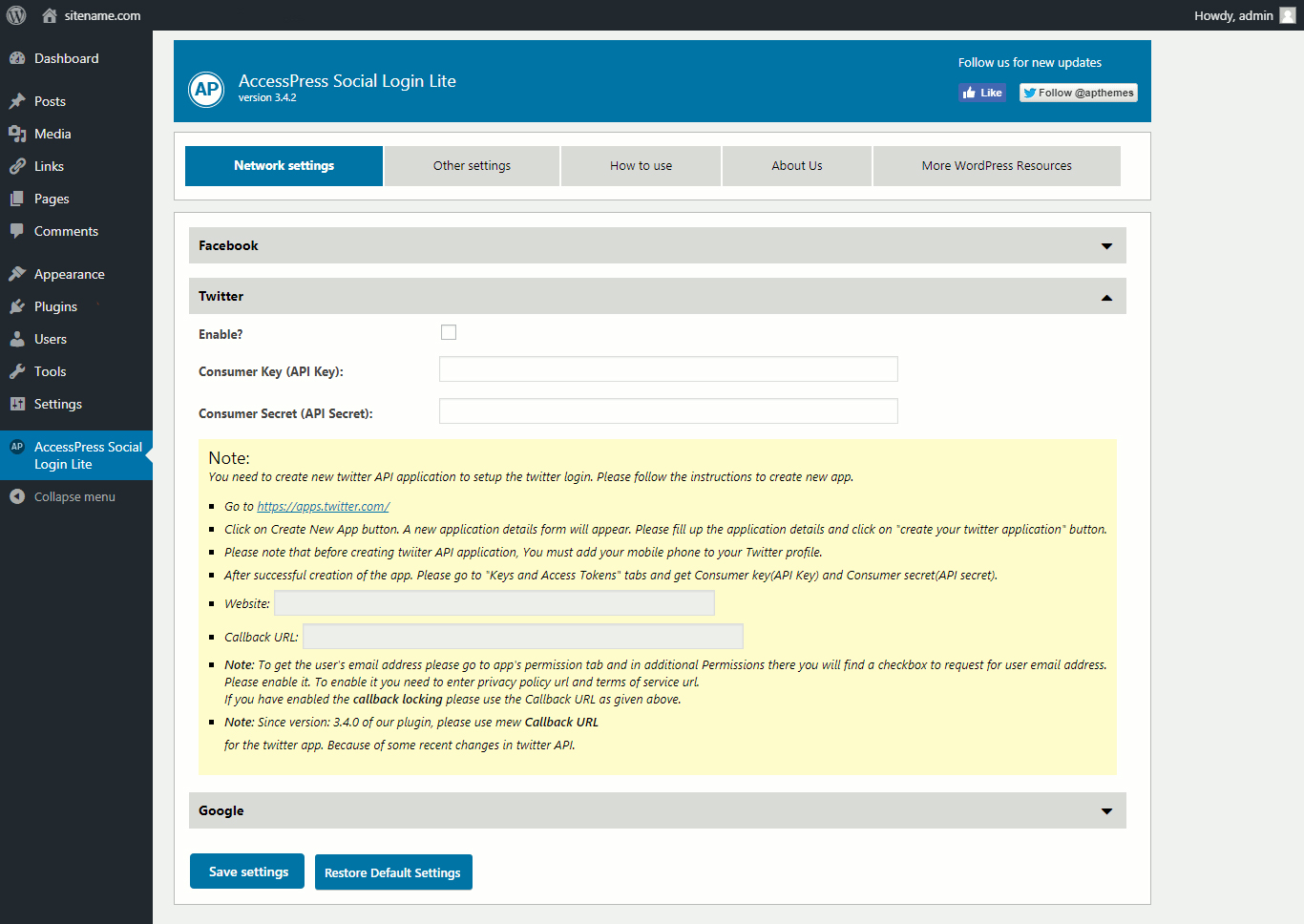Click the Dashboard gauge icon
Viewport: 1304px width, 924px height.
[17, 58]
